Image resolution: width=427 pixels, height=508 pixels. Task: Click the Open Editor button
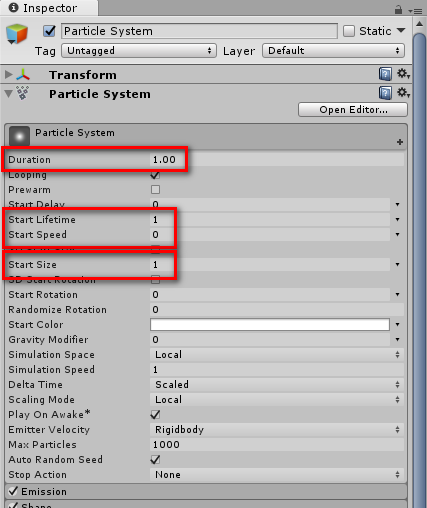pos(353,110)
